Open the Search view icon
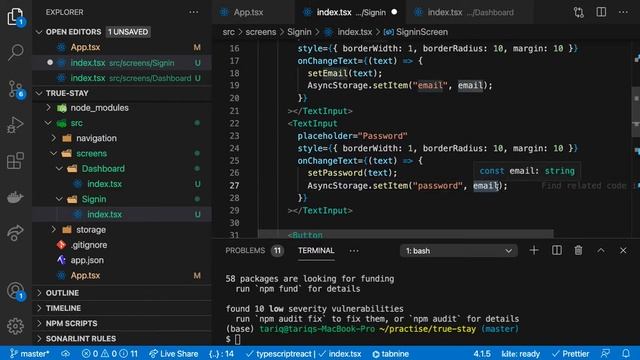Viewport: 640px width, 360px height. click(16, 52)
